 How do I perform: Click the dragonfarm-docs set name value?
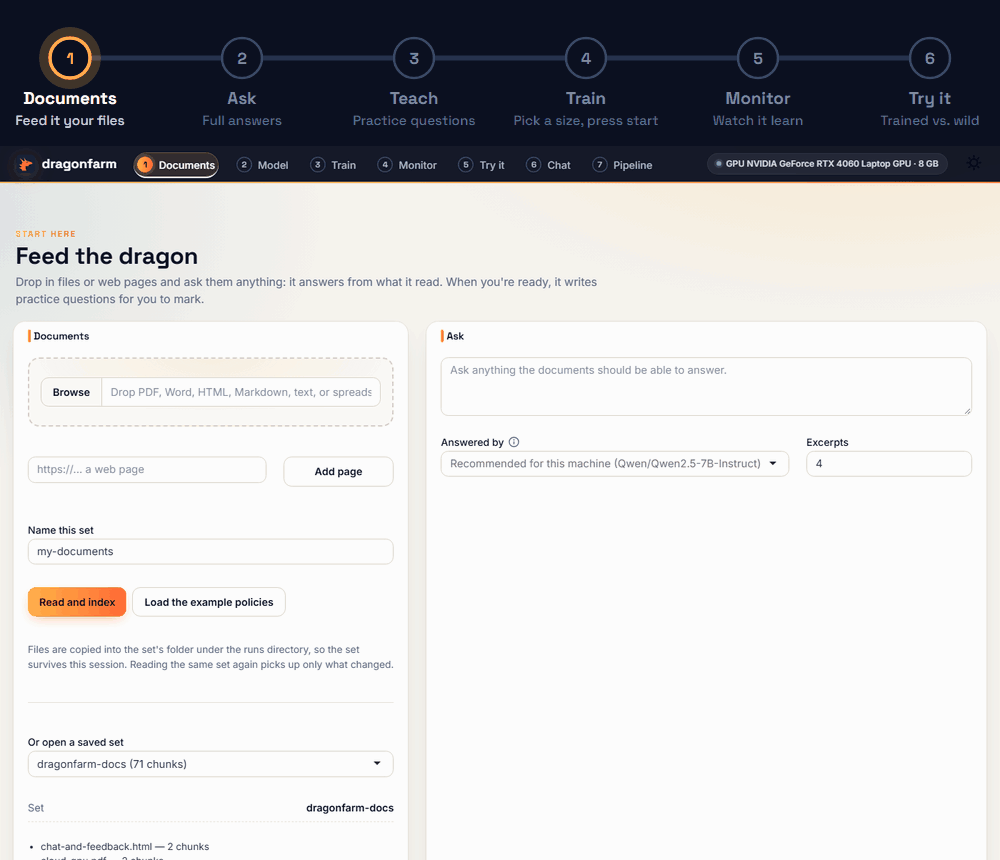pos(349,808)
